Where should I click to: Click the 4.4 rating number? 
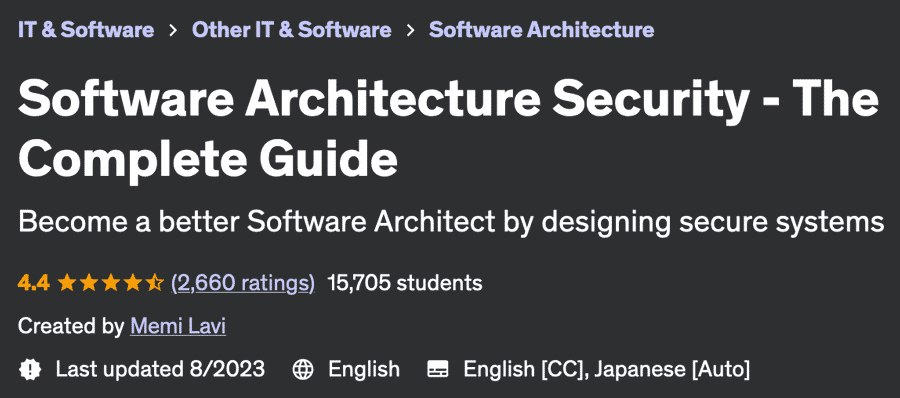[34, 283]
